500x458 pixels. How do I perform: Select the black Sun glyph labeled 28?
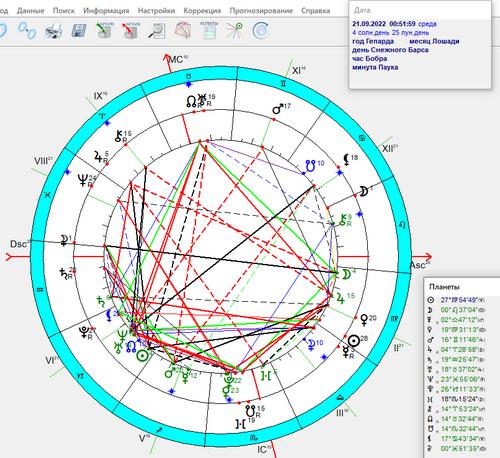353,341
